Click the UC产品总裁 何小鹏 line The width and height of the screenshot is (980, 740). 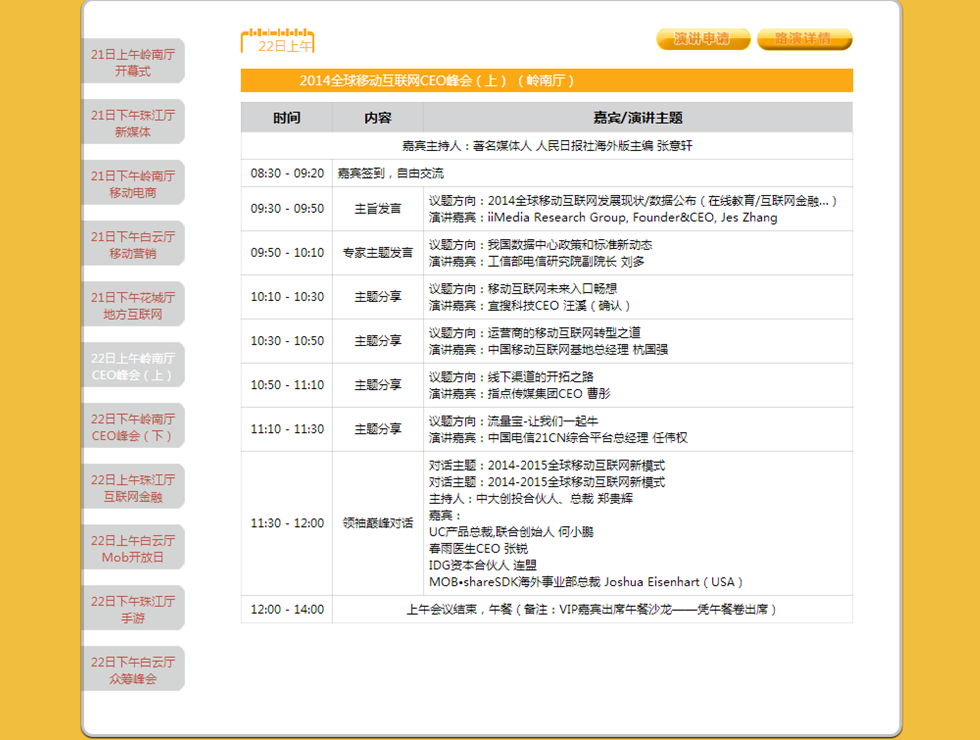pyautogui.click(x=511, y=532)
